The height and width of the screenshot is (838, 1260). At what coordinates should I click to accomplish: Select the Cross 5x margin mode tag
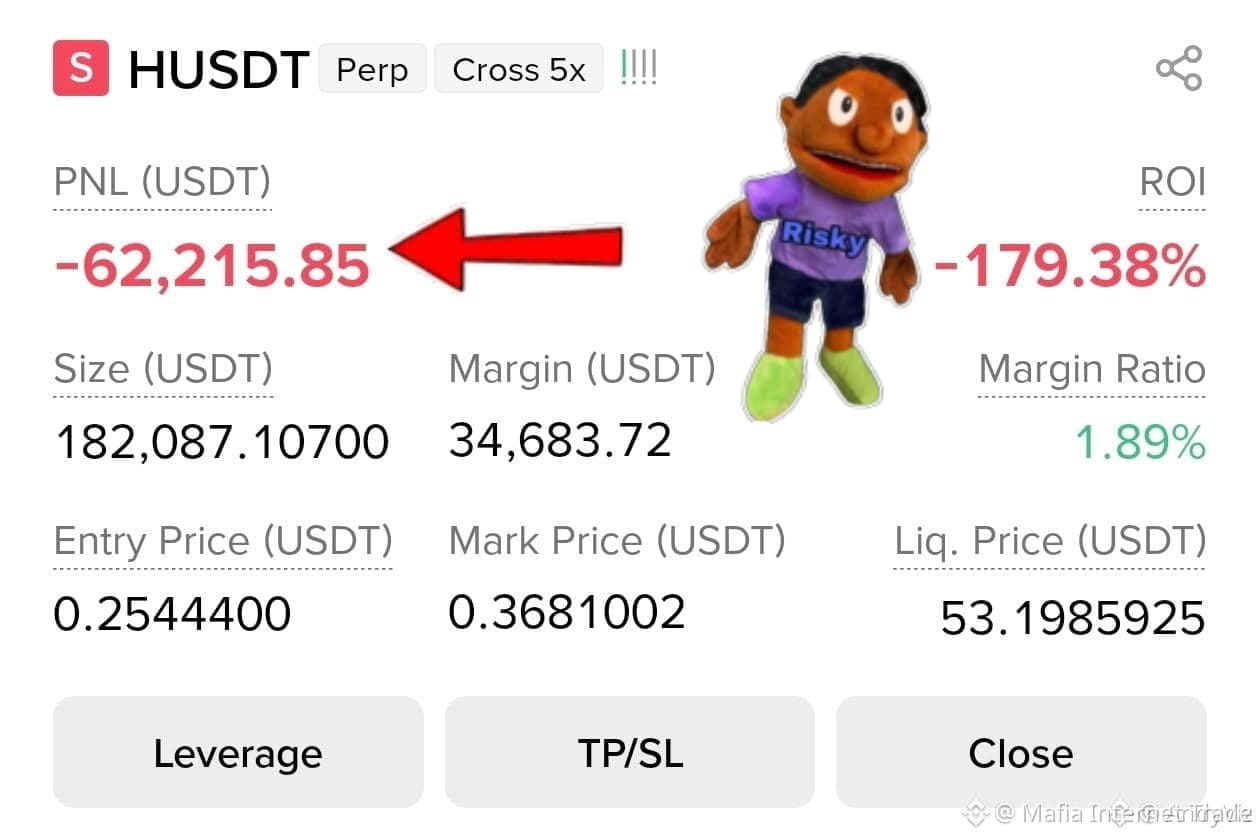(519, 69)
